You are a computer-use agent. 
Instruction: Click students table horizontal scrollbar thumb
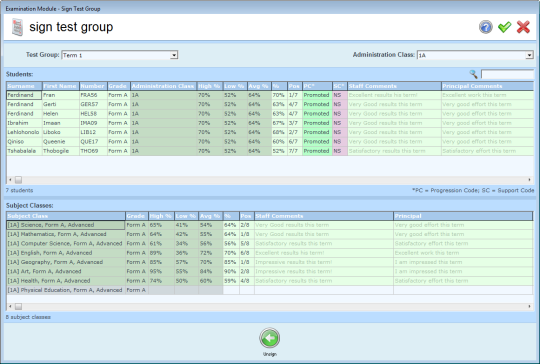pyautogui.click(x=18, y=180)
